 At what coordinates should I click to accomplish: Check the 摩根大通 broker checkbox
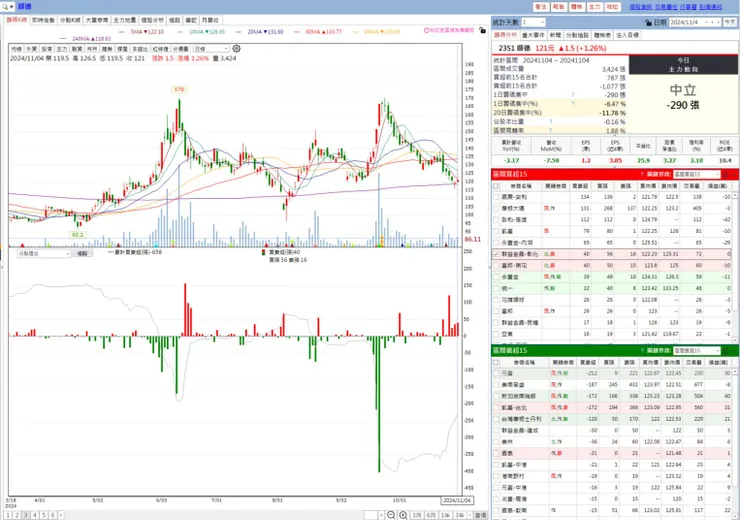click(x=496, y=208)
